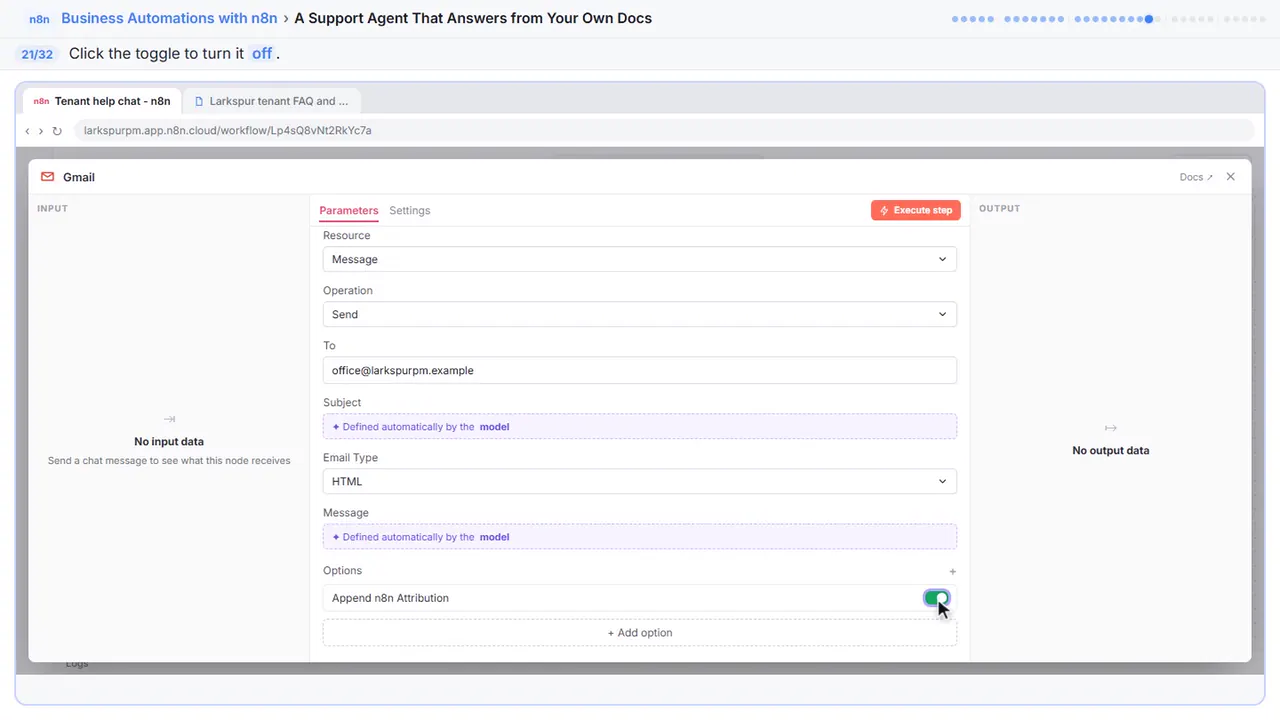This screenshot has height=720, width=1280.
Task: Click the Message field defined by model
Action: pyautogui.click(x=640, y=537)
